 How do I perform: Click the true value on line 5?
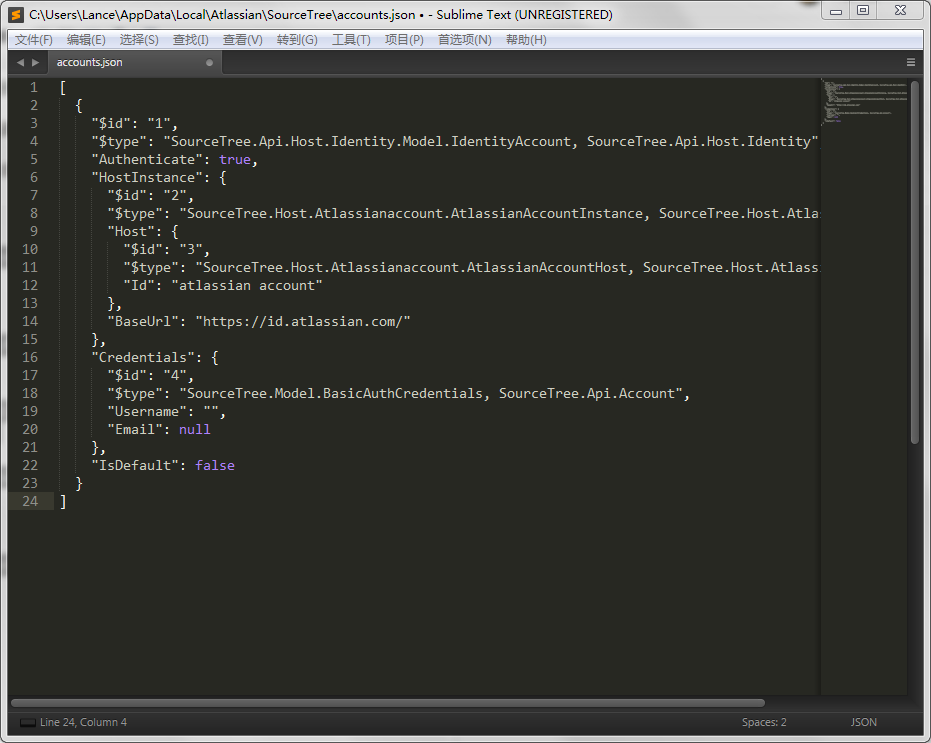[235, 159]
